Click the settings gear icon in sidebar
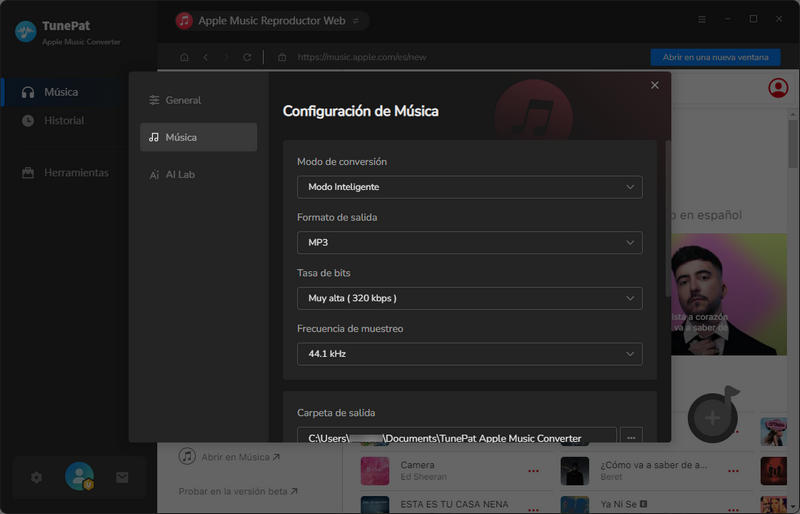This screenshot has height=514, width=800. click(37, 478)
